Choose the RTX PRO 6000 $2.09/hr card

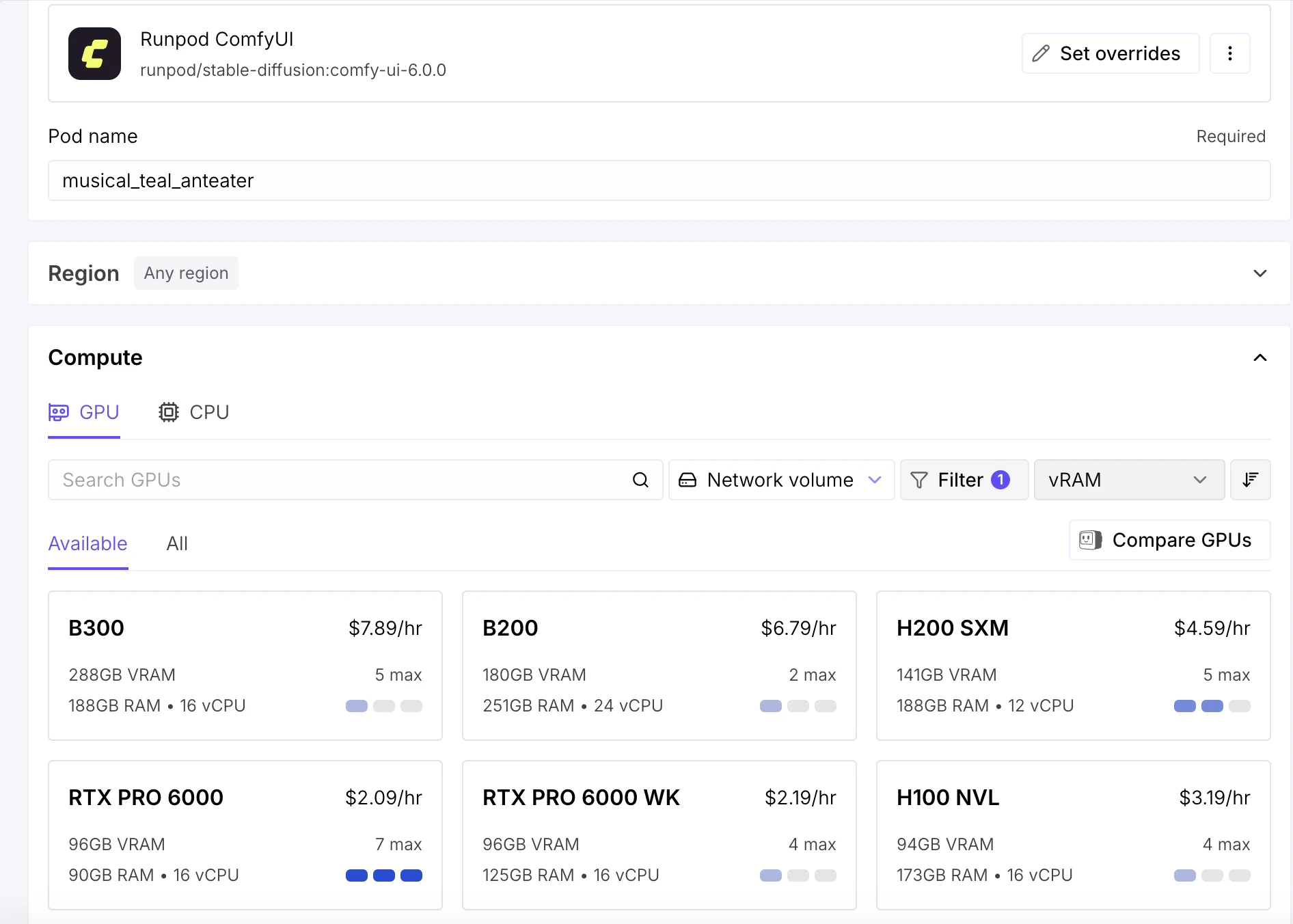(245, 835)
